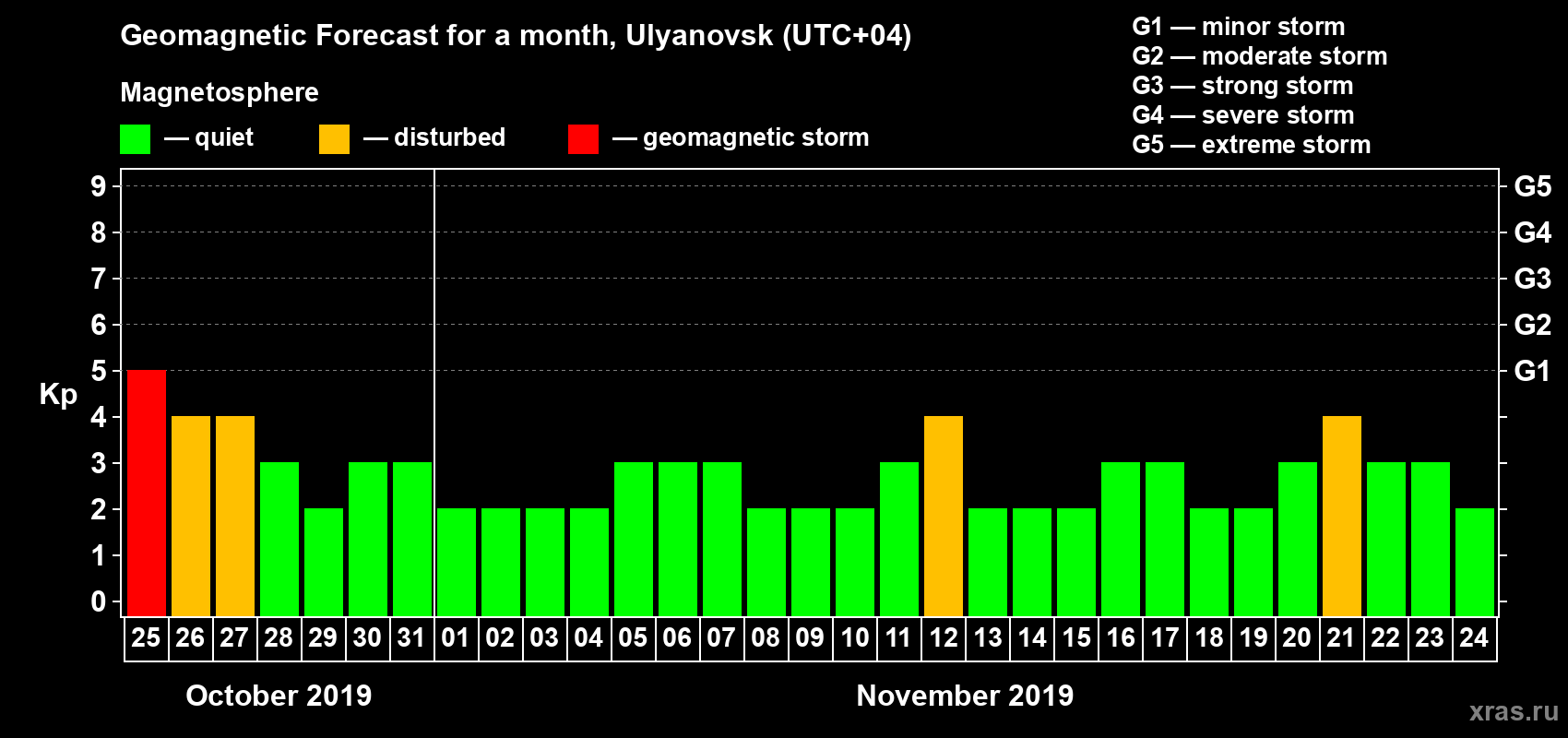This screenshot has height=738, width=1568.
Task: Click the date cell '12'
Action: (944, 638)
